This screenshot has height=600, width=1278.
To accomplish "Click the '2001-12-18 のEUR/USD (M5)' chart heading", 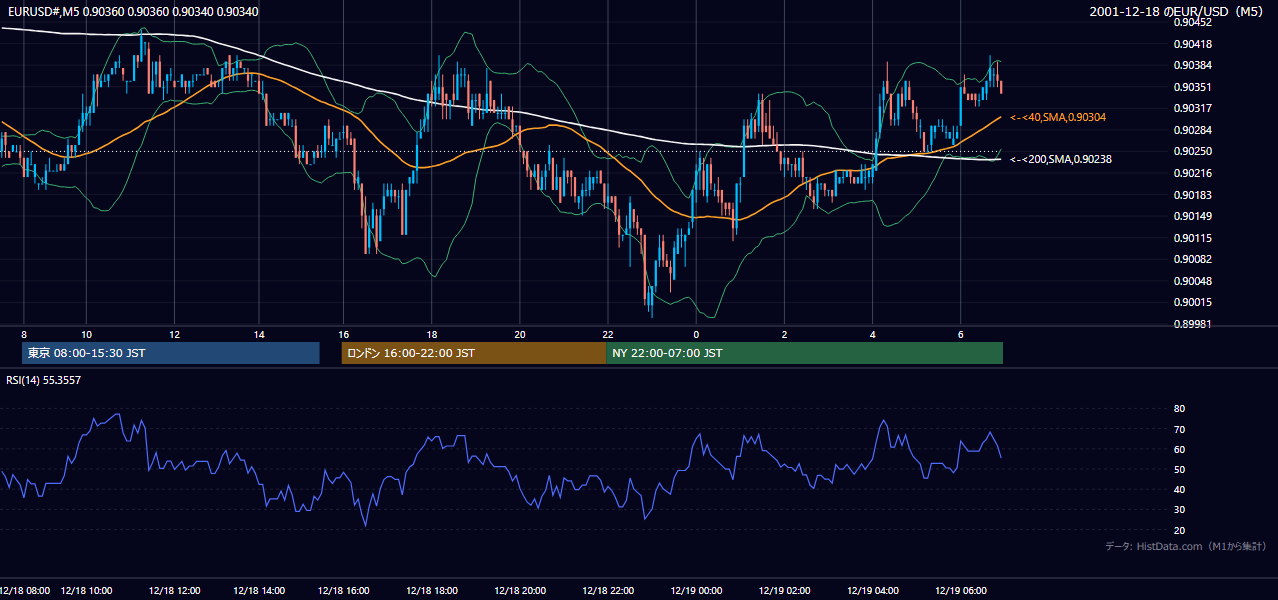I will 1178,11.
